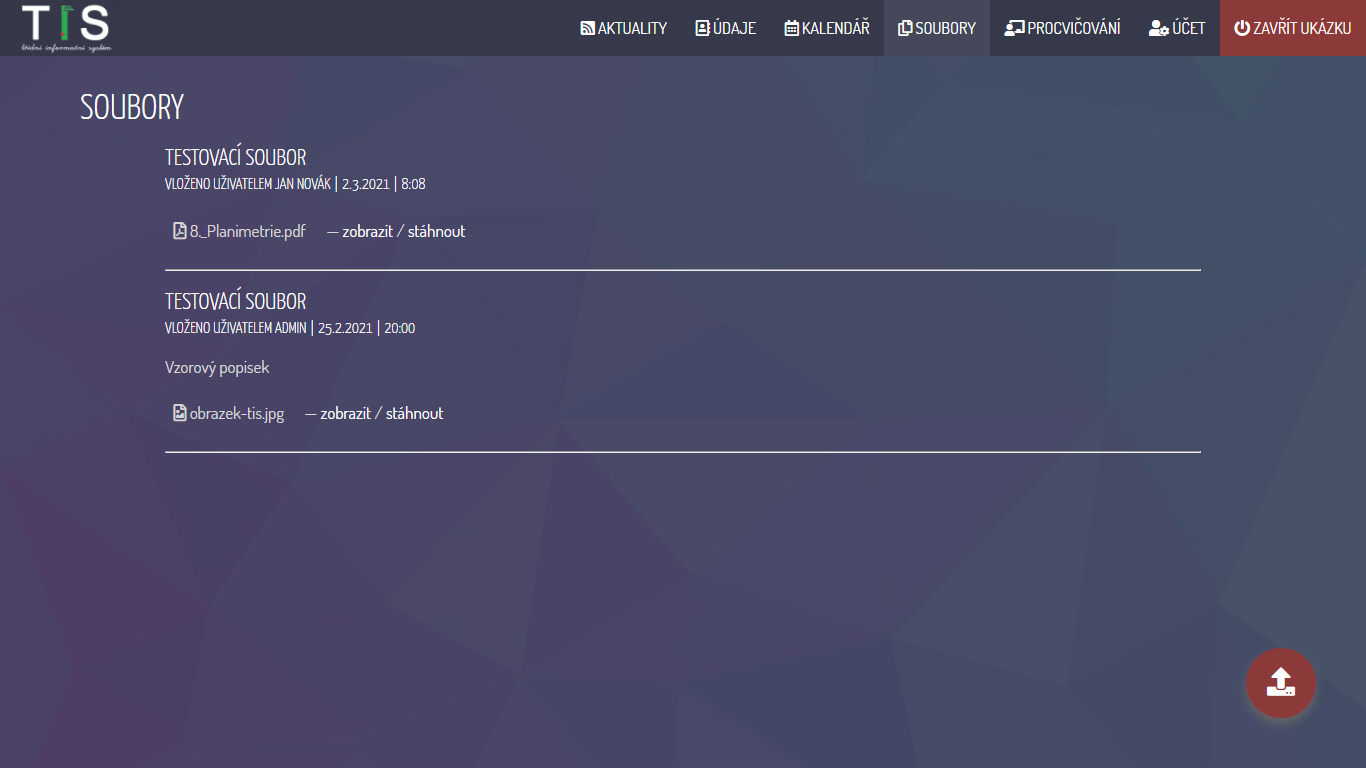Viewport: 1366px width, 768px height.
Task: Select the Testovací soubor title uploaded by Jan Novák
Action: [x=235, y=157]
